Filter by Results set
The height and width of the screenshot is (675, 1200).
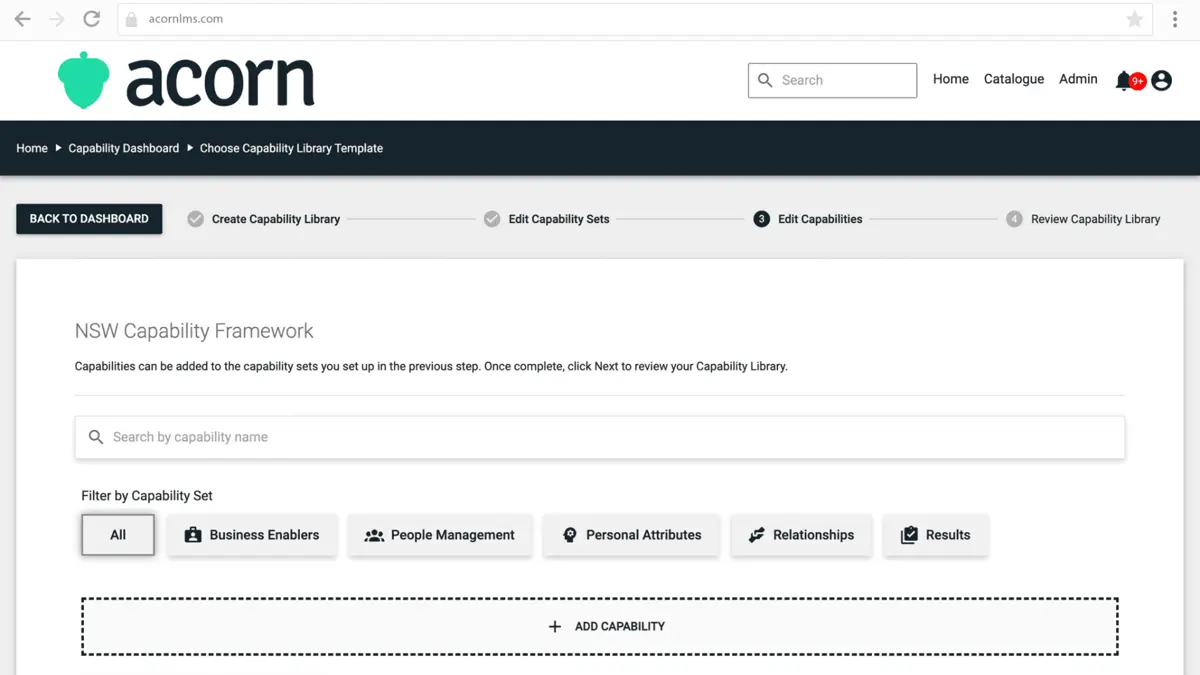point(936,535)
